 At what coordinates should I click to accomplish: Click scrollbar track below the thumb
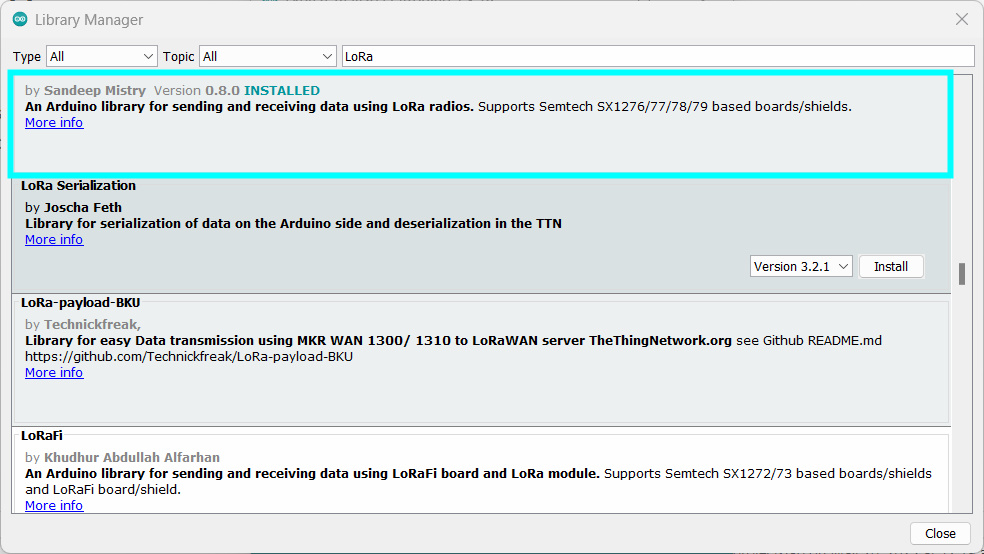(x=962, y=400)
